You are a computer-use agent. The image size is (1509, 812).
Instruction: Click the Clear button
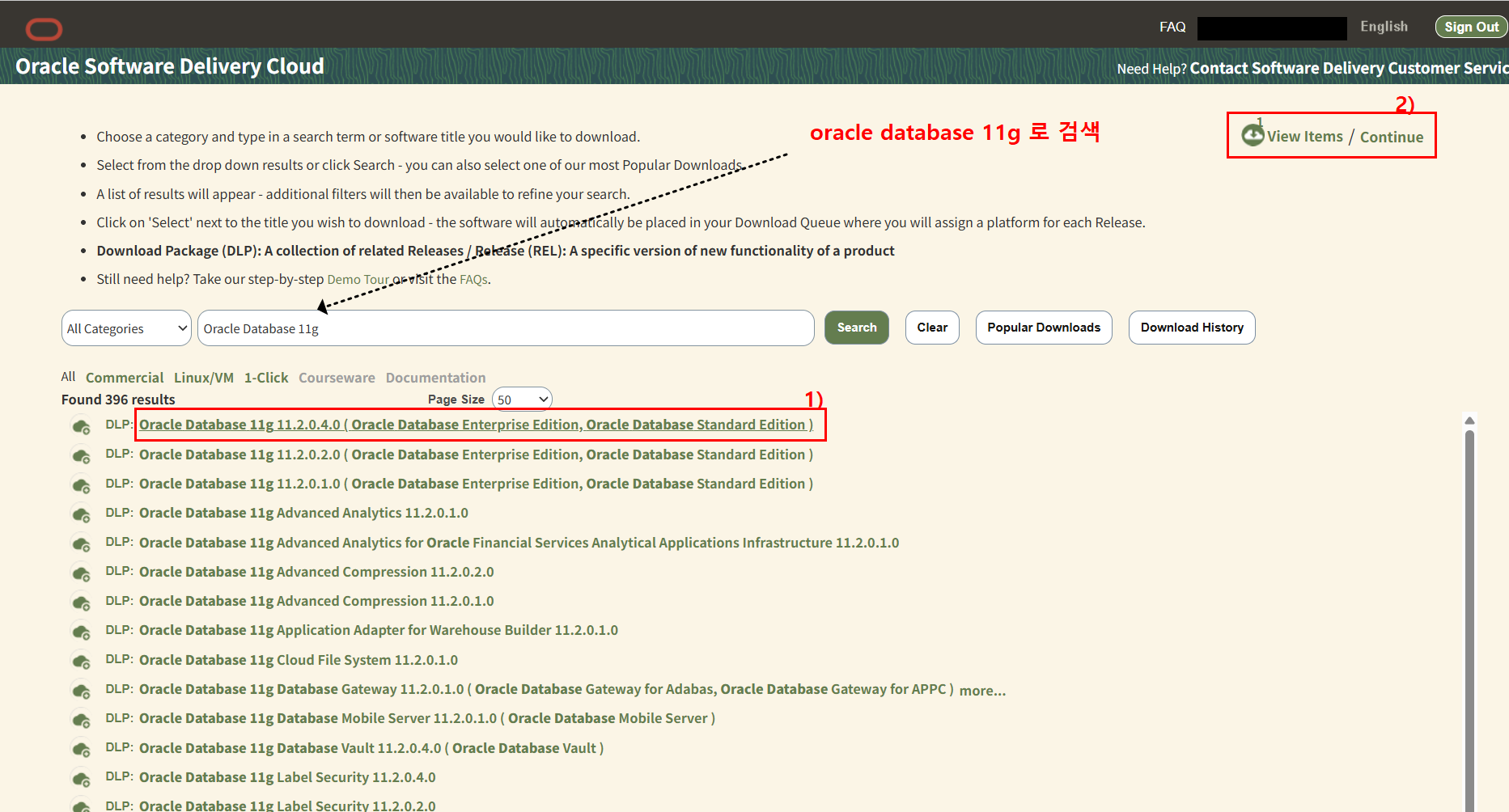(x=932, y=328)
